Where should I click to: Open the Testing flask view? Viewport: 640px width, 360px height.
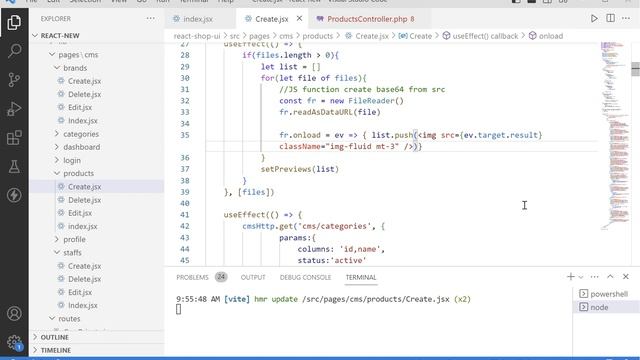point(14,167)
